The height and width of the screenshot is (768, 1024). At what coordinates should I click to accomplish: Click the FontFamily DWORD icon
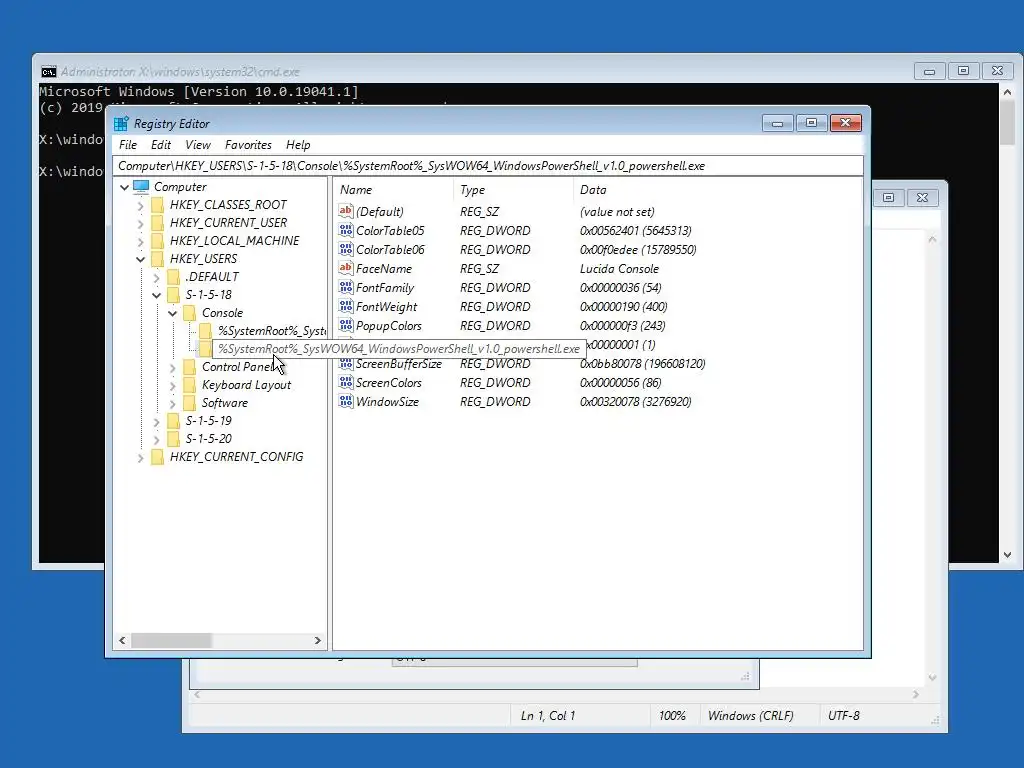click(x=345, y=287)
